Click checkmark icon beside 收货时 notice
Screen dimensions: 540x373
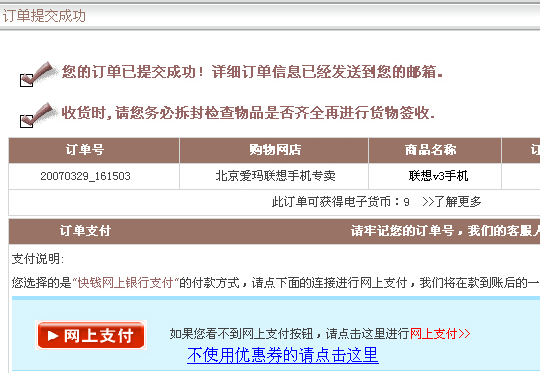[x=38, y=115]
